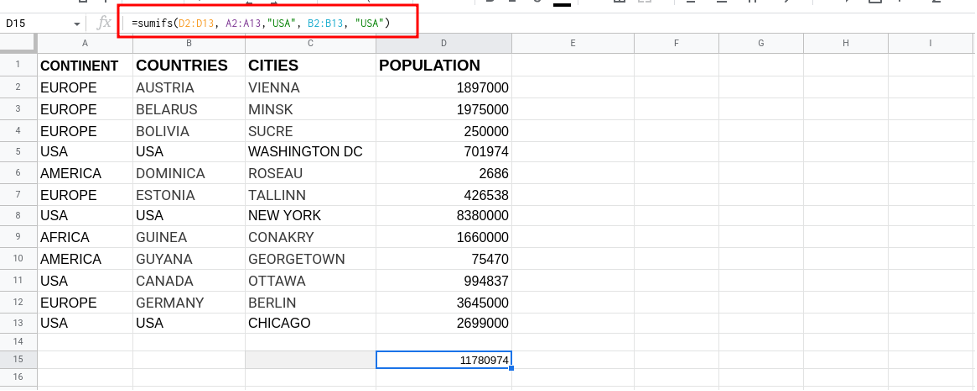This screenshot has height=391, width=977.
Task: Select the GUINEA cell
Action: [x=189, y=237]
